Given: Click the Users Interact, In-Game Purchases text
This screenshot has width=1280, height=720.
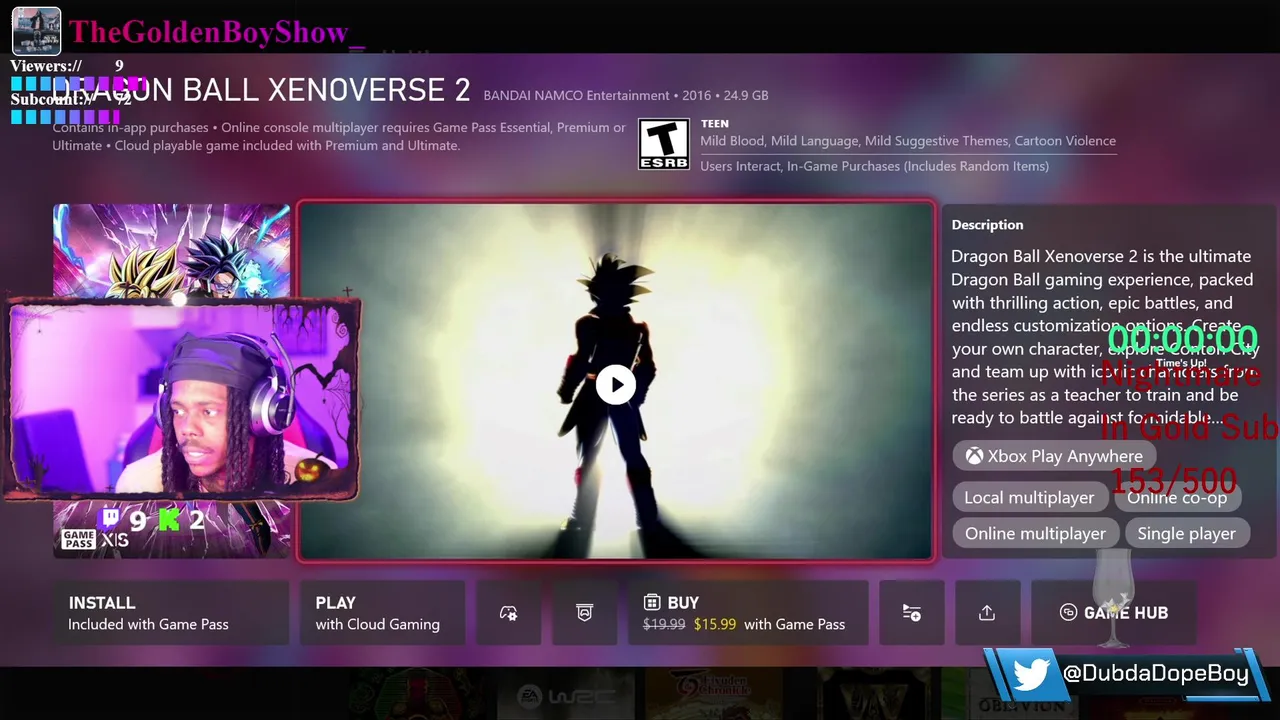Looking at the screenshot, I should point(874,166).
